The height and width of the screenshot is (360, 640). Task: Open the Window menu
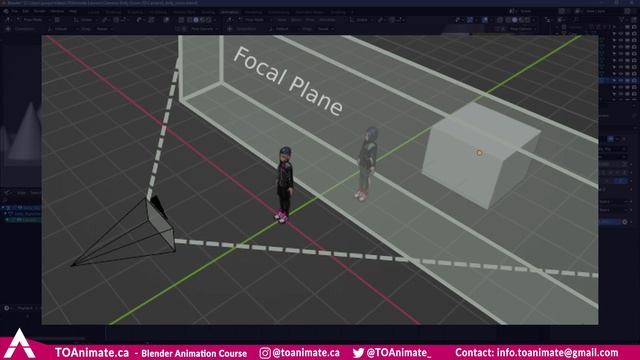(x=57, y=11)
